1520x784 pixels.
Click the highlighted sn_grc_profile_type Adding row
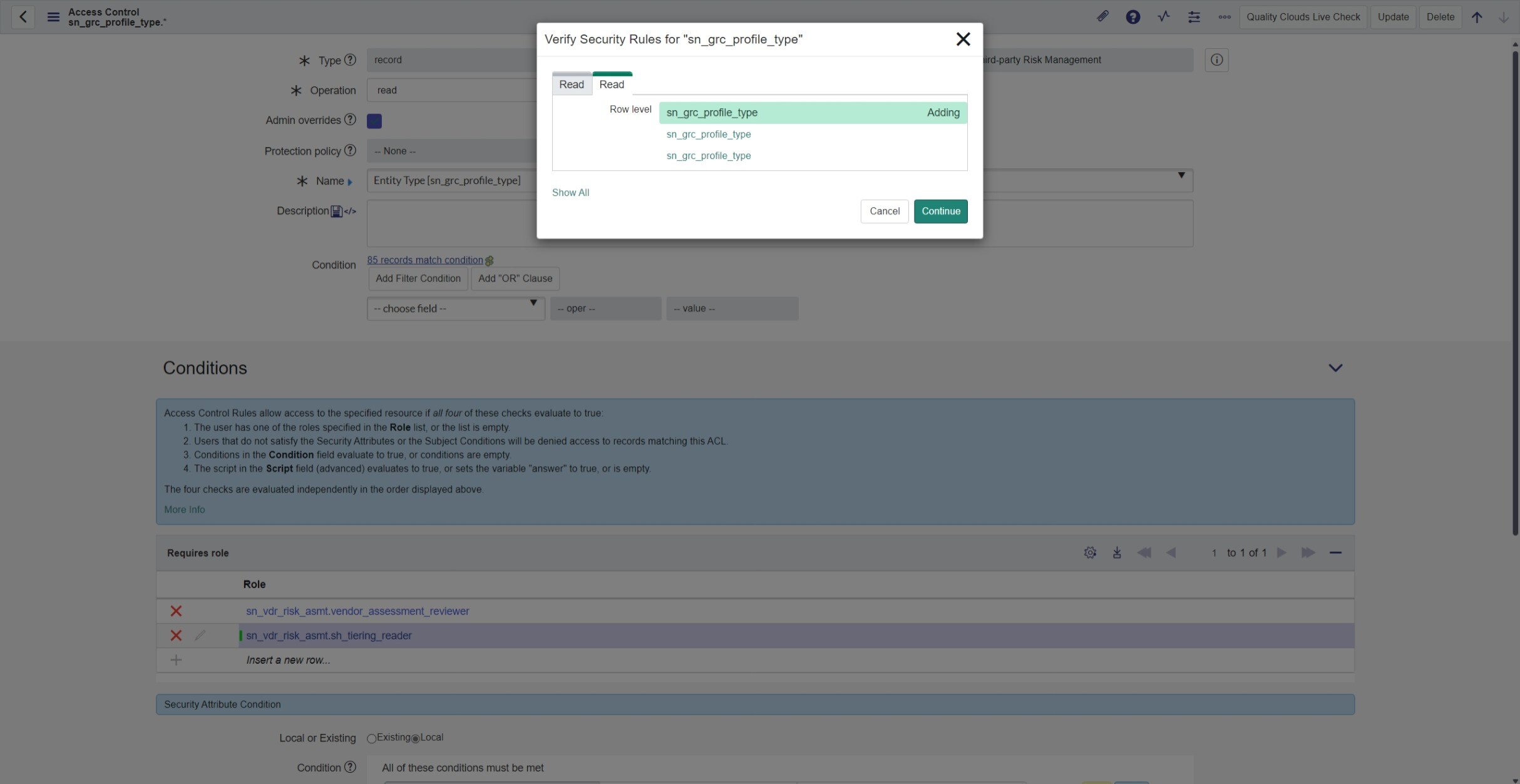[x=812, y=113]
